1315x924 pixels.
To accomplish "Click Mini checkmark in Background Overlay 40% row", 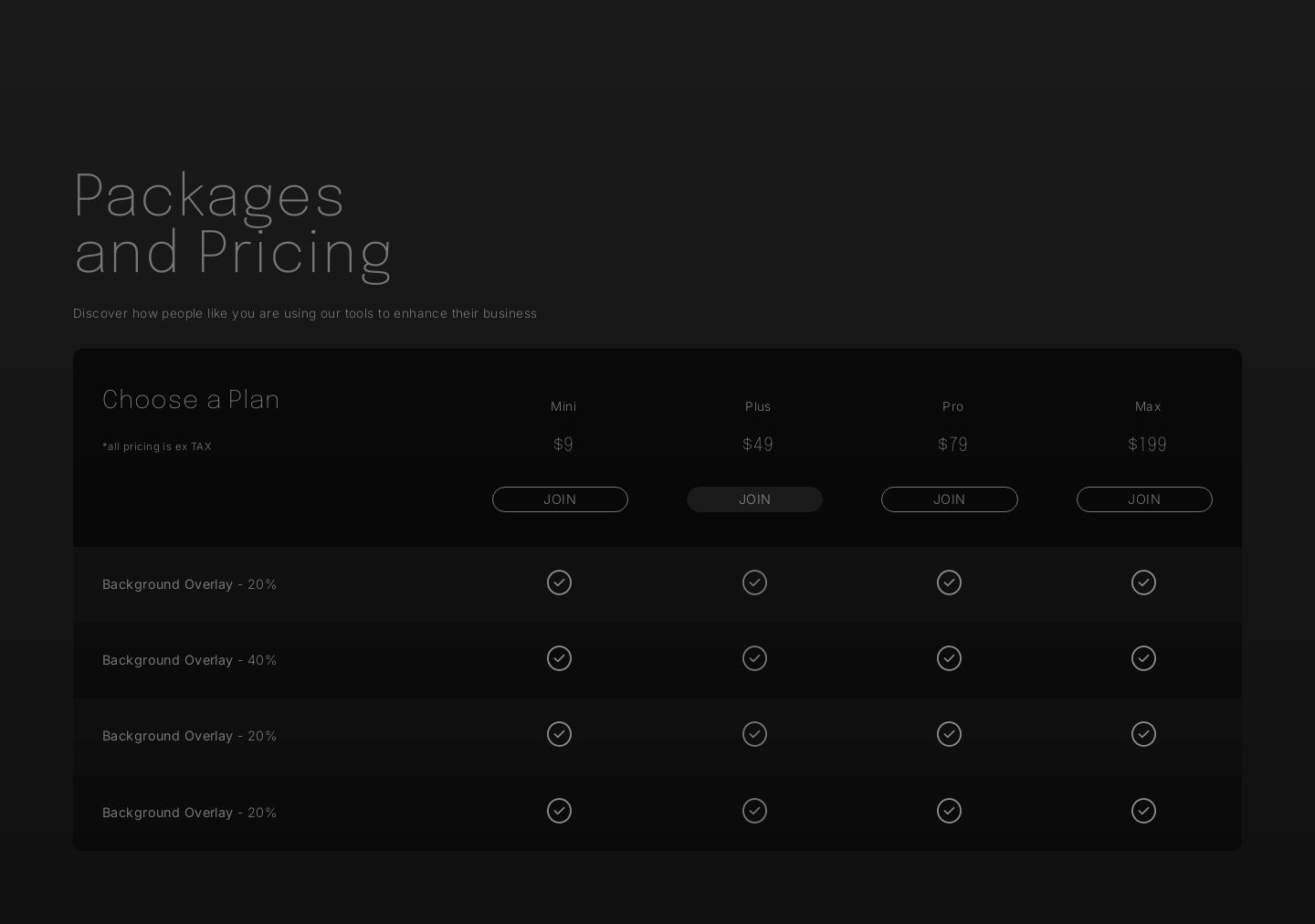I will [559, 658].
